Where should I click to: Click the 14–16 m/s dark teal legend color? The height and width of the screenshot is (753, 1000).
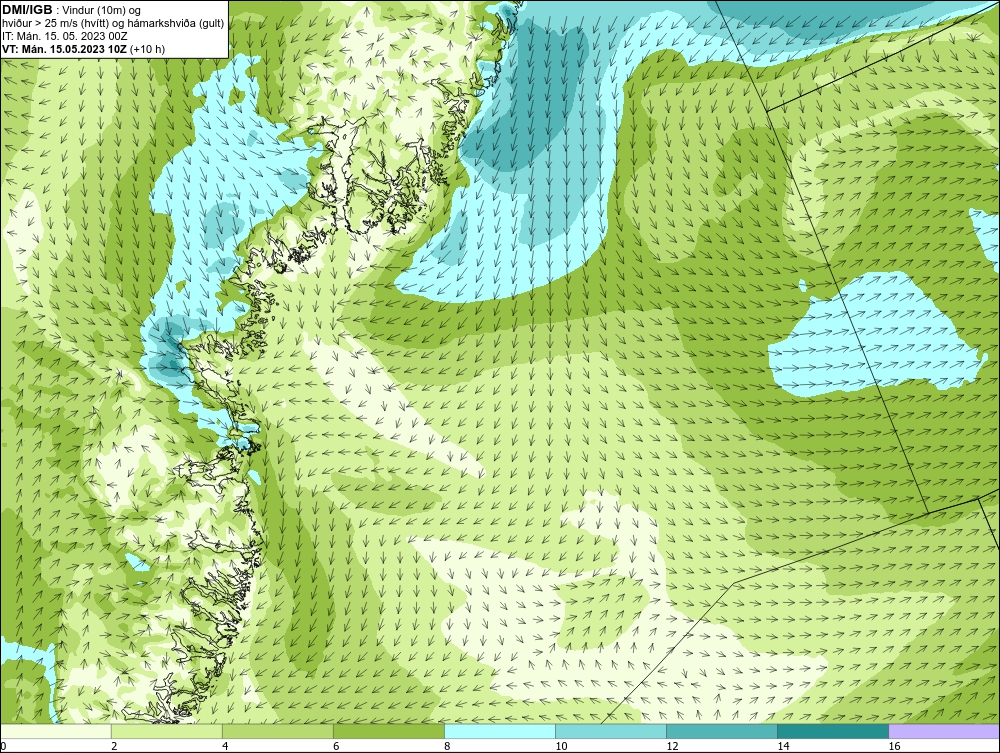pos(833,731)
